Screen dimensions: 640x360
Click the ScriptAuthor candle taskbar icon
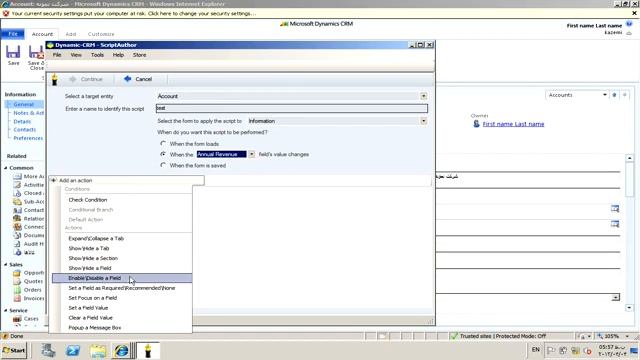[x=148, y=351]
